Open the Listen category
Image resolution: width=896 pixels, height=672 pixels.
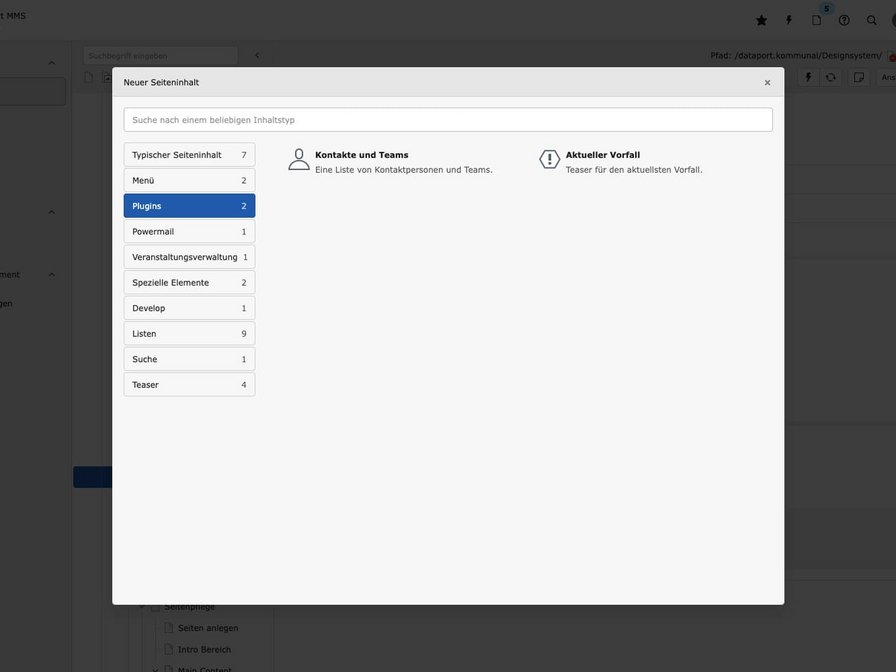point(189,334)
